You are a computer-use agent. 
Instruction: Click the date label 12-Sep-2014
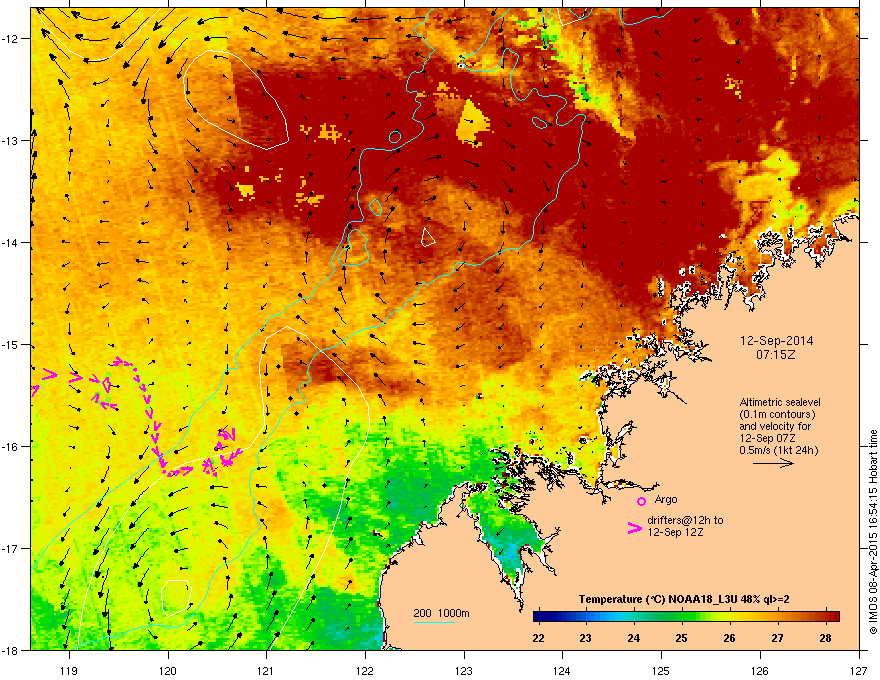click(776, 341)
